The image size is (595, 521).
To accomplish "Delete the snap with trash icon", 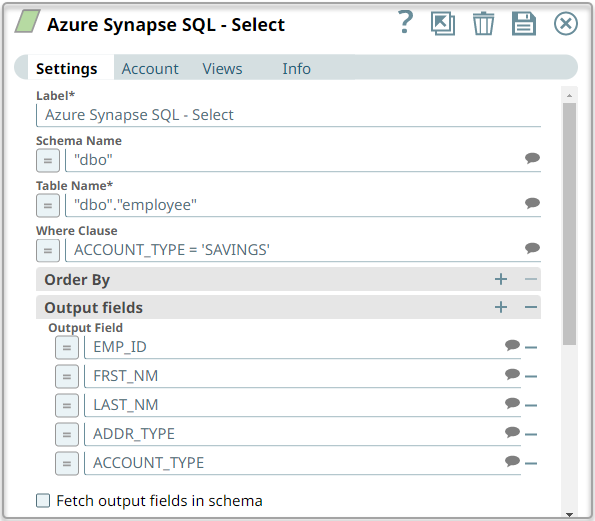I will point(483,24).
